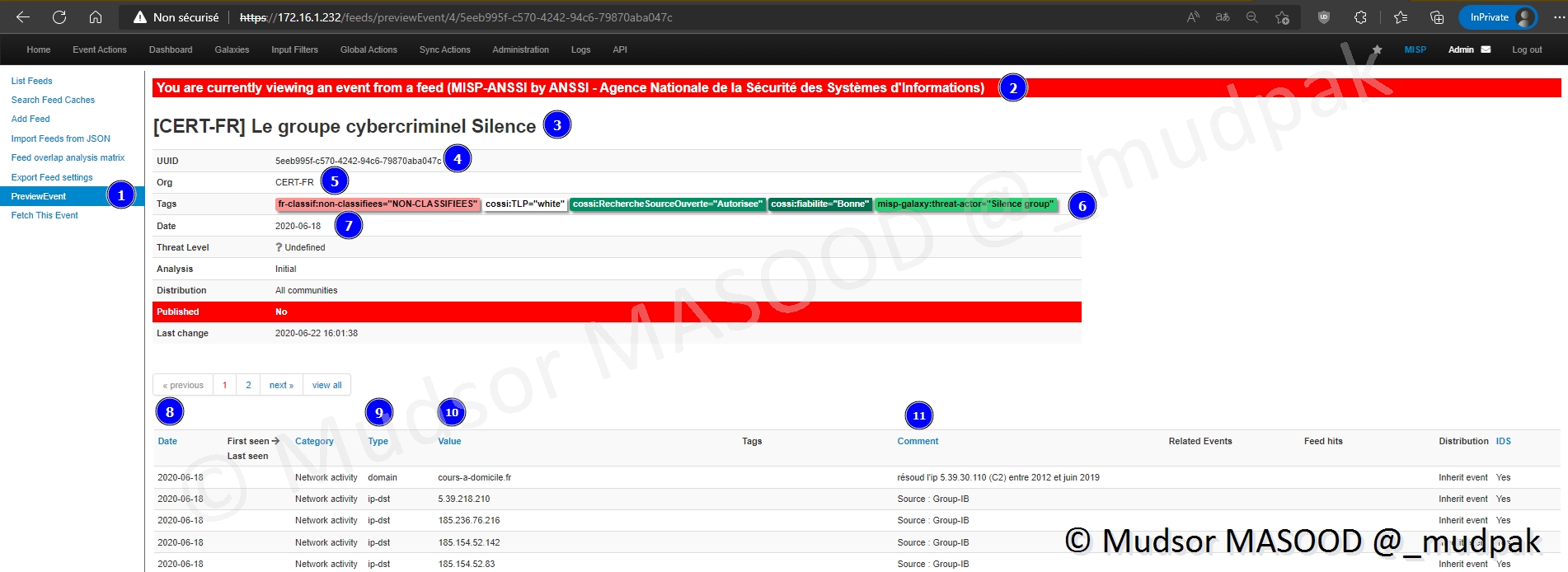Add this page to favorites via star-plus icon
1568x572 pixels.
[x=1282, y=17]
